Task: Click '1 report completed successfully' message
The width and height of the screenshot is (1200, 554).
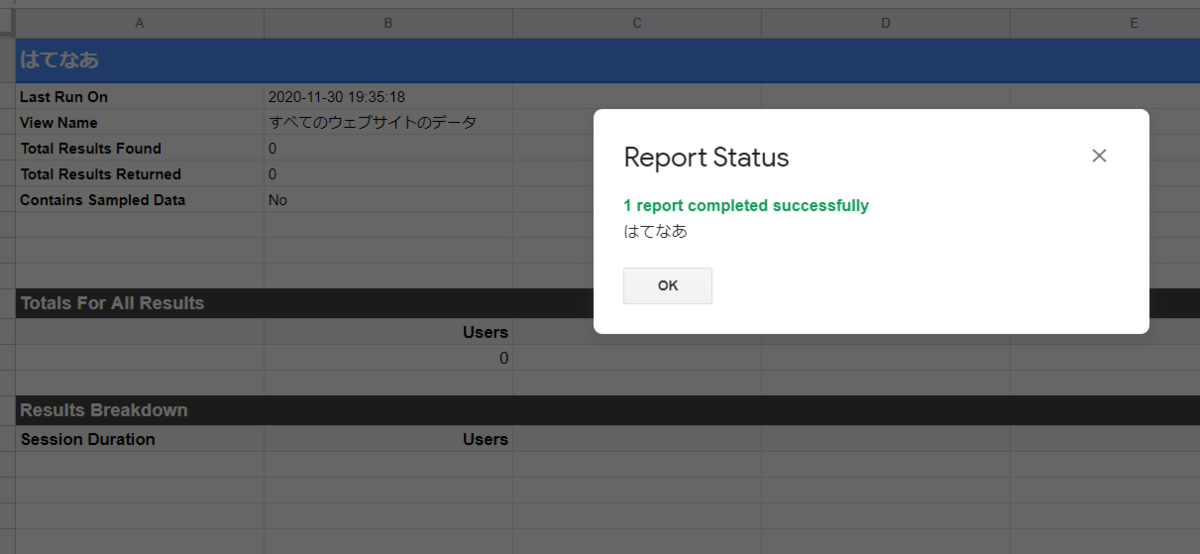Action: click(x=746, y=206)
